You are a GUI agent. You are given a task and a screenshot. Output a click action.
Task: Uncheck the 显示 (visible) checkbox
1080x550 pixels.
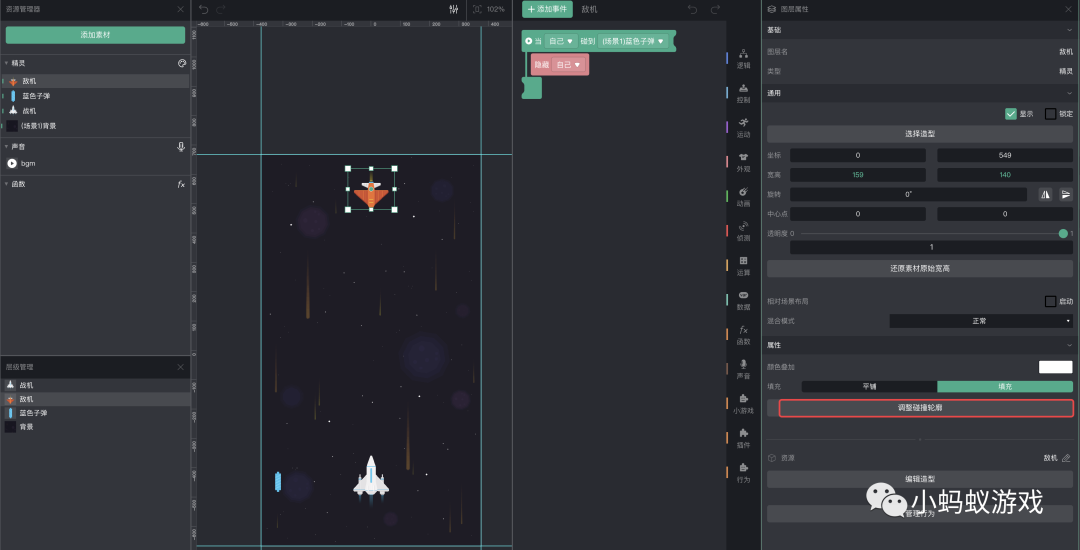tap(1011, 114)
